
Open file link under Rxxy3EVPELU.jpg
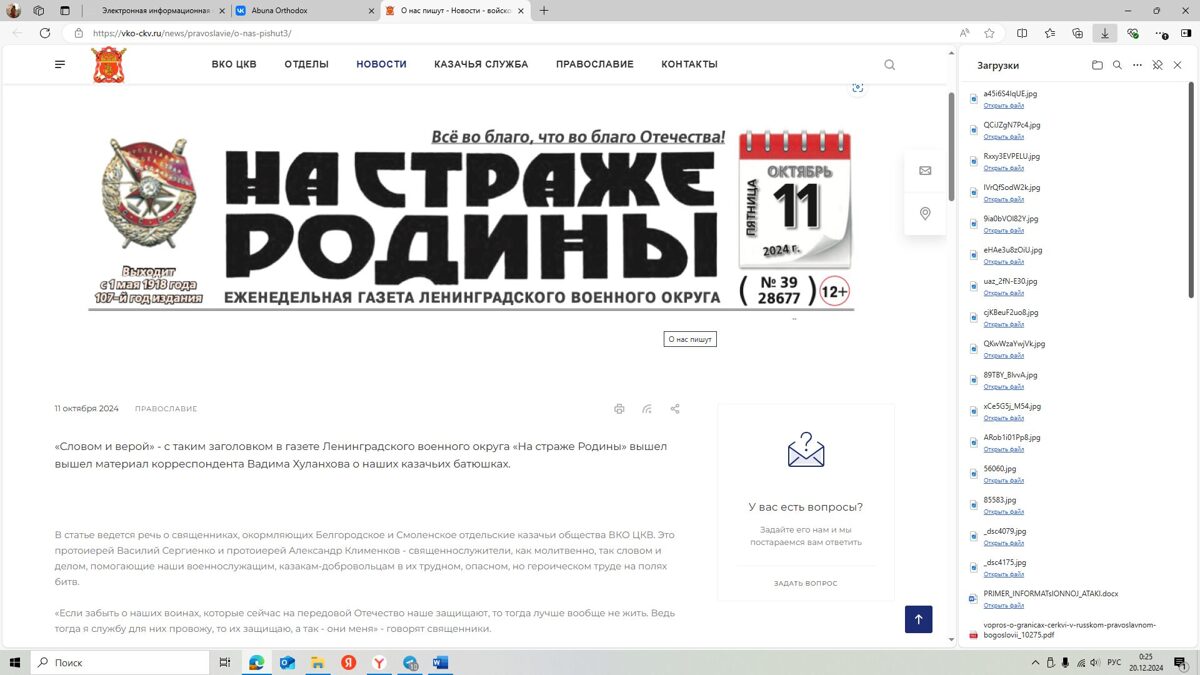pyautogui.click(x=1003, y=168)
